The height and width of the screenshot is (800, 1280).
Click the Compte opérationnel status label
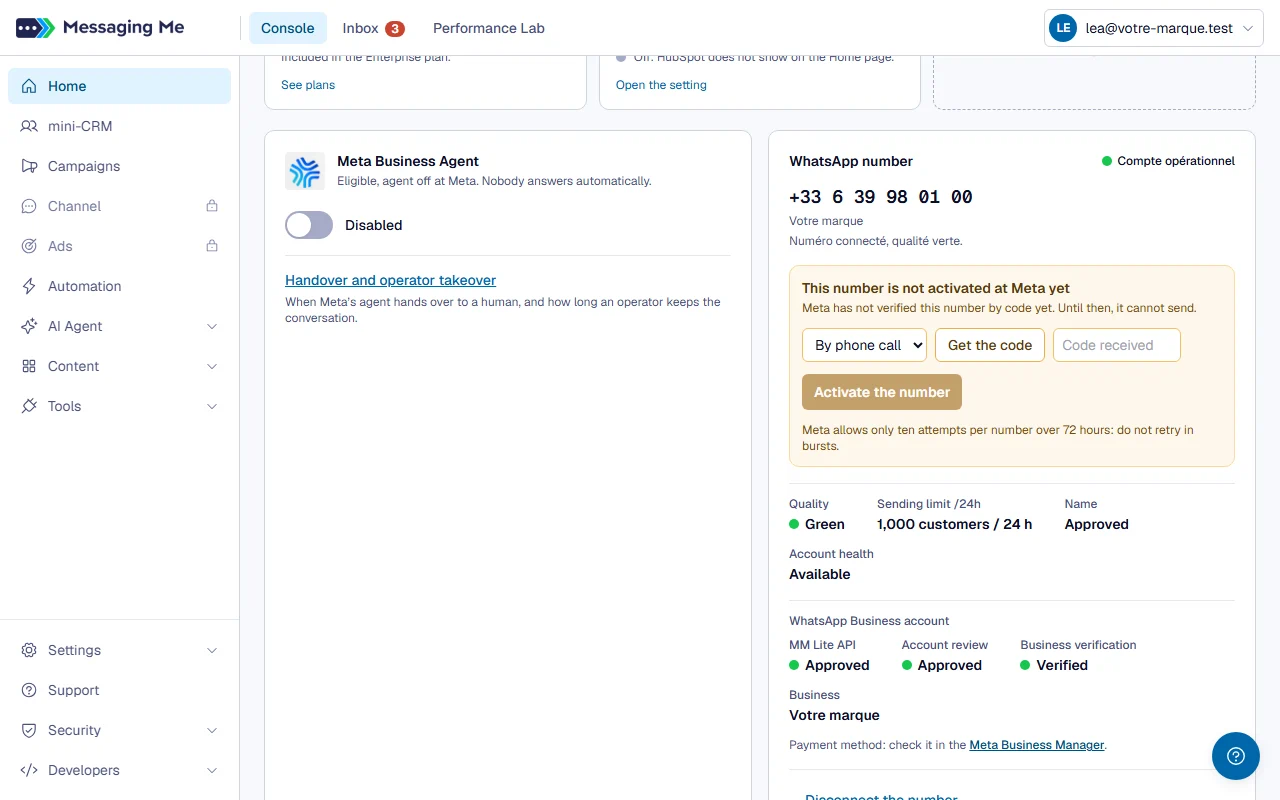point(1176,161)
